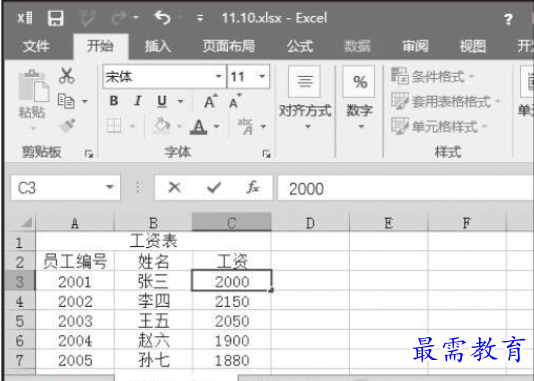The width and height of the screenshot is (534, 381).
Task: Open 条件格式 conditional formatting
Action: [x=432, y=76]
